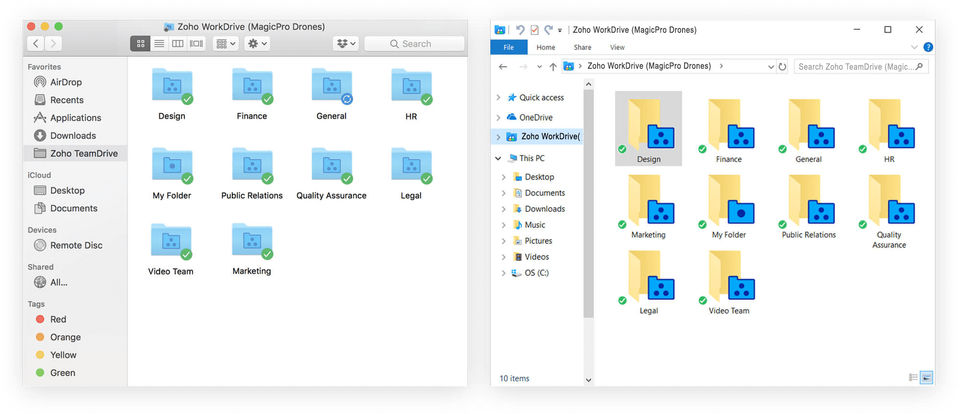Click Search Zoho TeamDrive field
This screenshot has width=960, height=414.
pyautogui.click(x=861, y=66)
